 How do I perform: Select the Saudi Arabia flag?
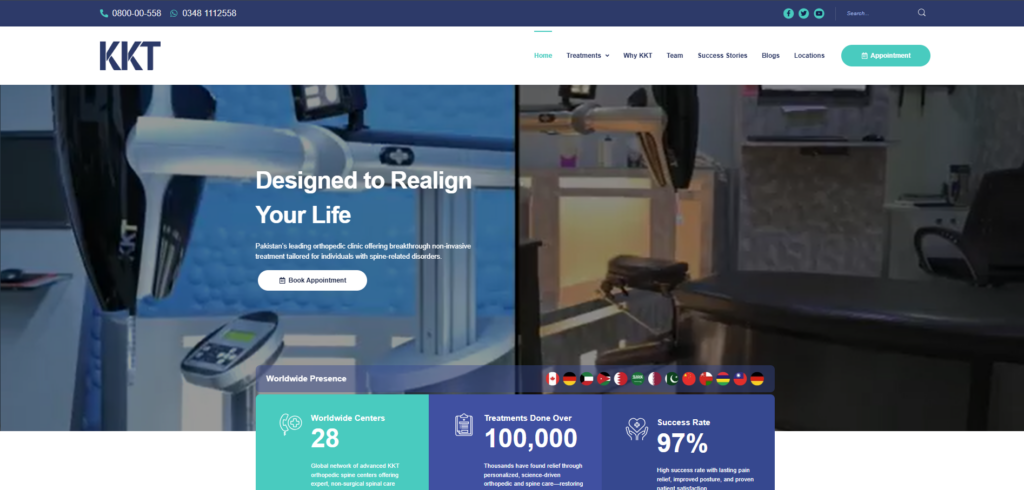coord(637,379)
